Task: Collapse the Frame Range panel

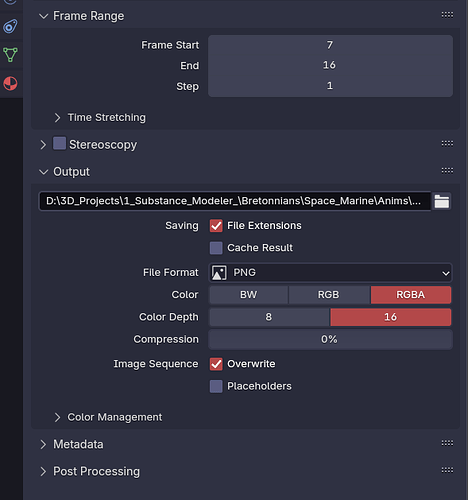Action: [44, 16]
